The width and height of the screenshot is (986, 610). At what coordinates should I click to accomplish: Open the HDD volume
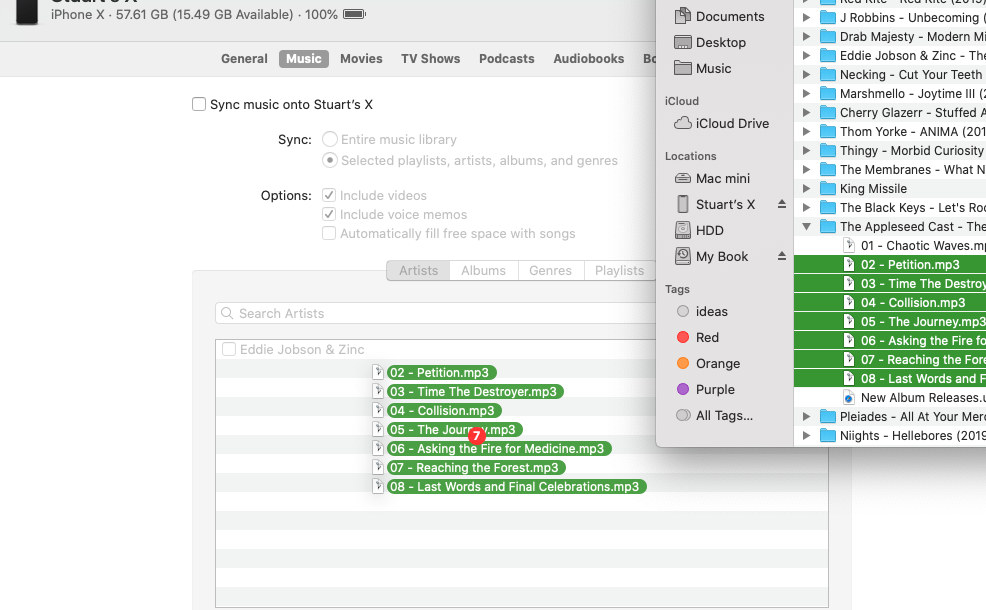coord(698,230)
